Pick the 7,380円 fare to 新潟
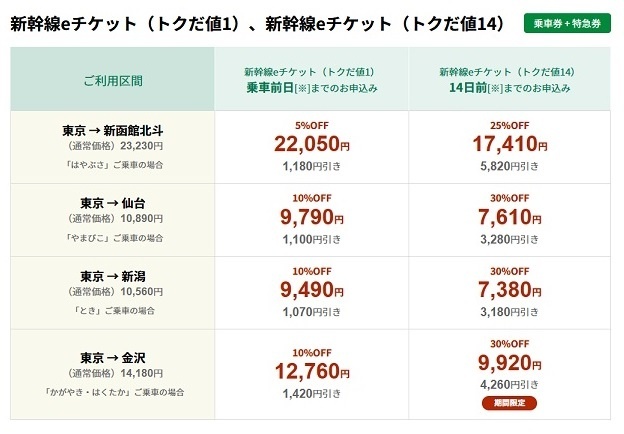This screenshot has height=434, width=624. click(x=509, y=290)
